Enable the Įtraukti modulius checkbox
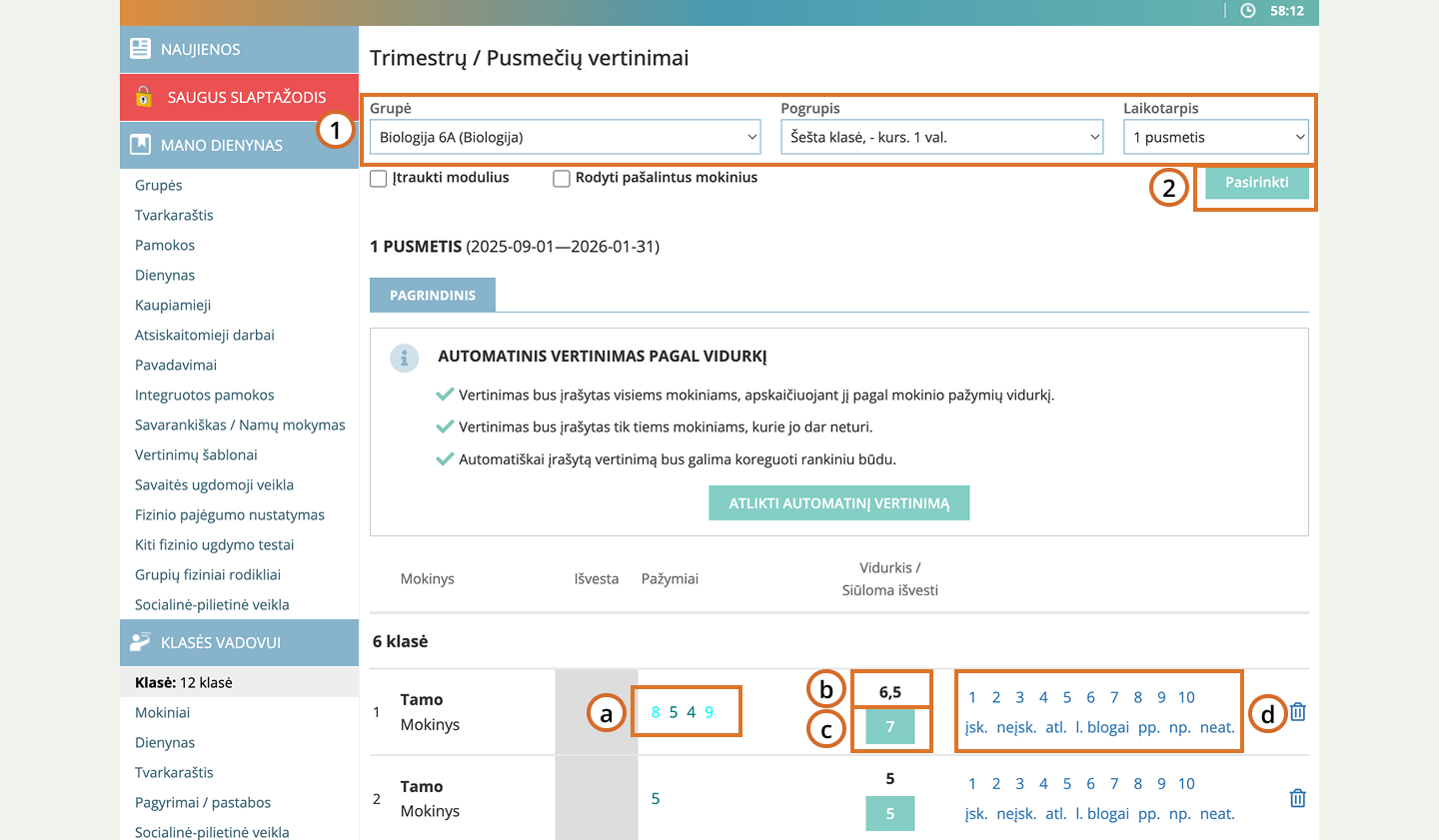1439x840 pixels. 379,179
